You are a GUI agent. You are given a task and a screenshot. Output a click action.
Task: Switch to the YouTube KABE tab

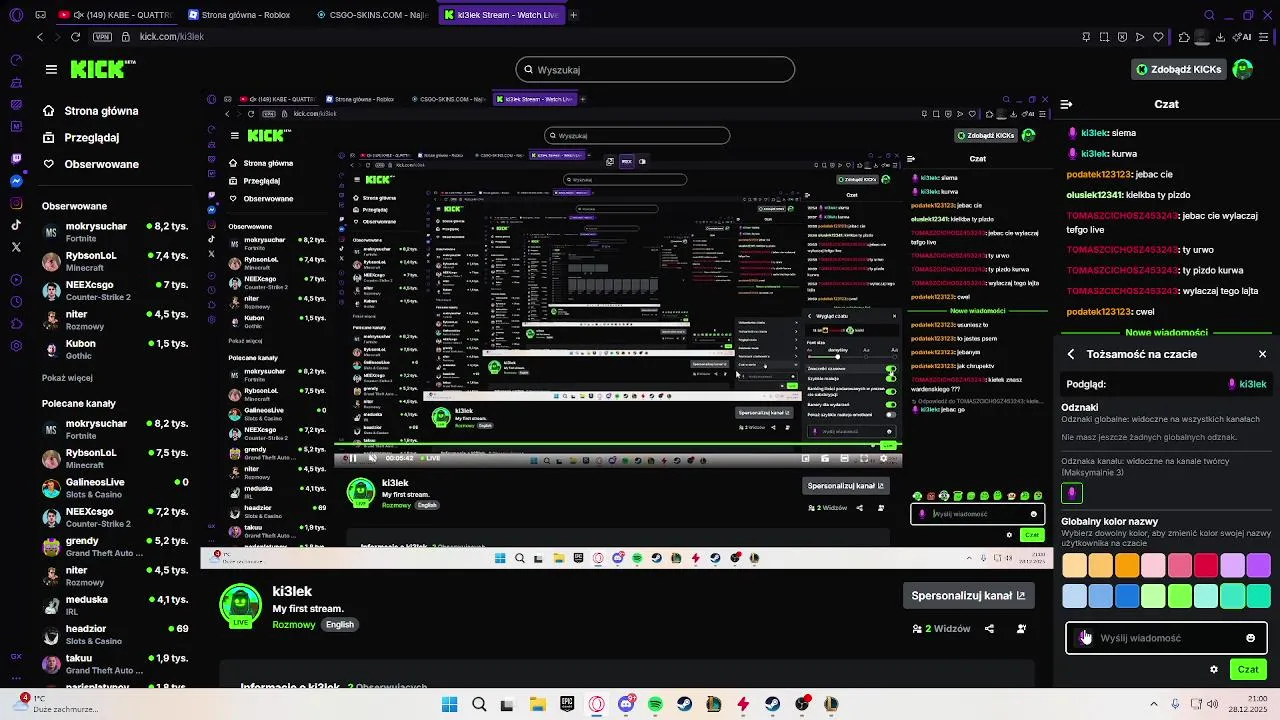[x=115, y=15]
